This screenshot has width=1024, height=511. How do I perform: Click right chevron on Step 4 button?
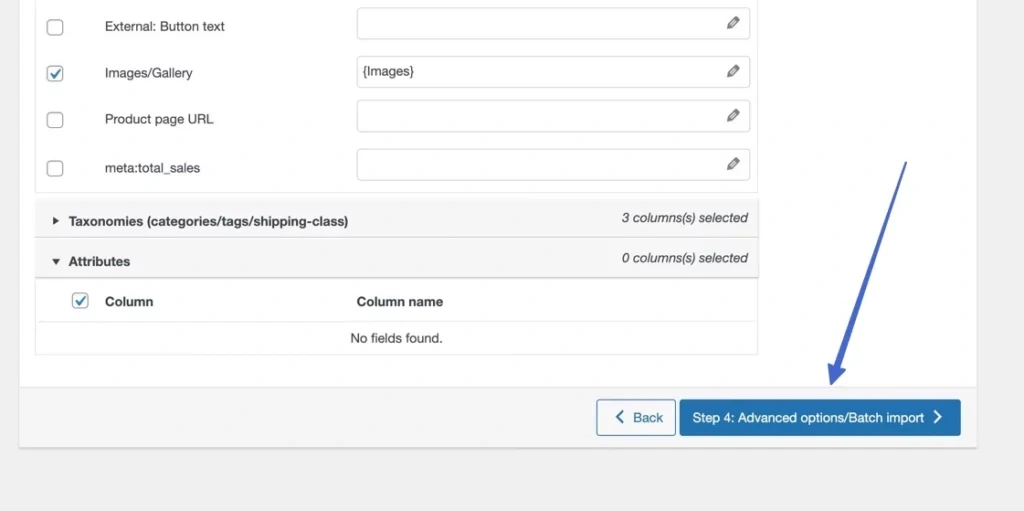938,417
